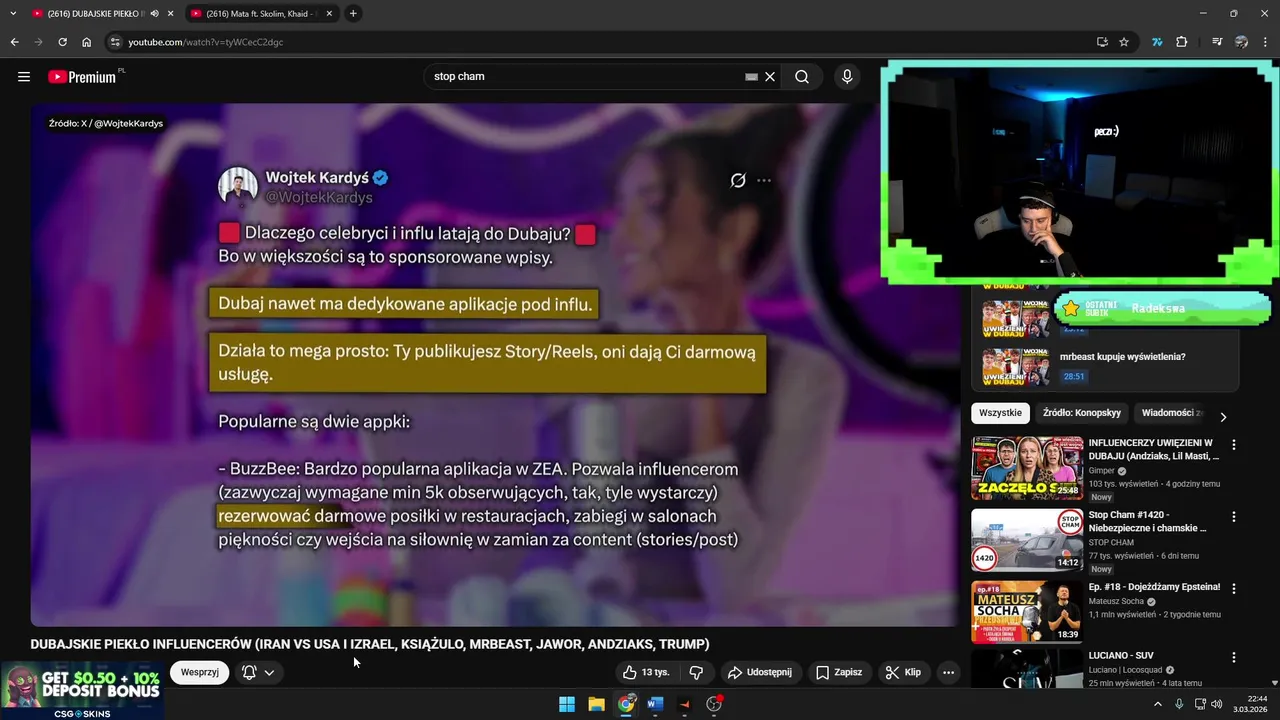Screen dimensions: 1280x720
Task: Clear the search box text
Action: coord(770,77)
